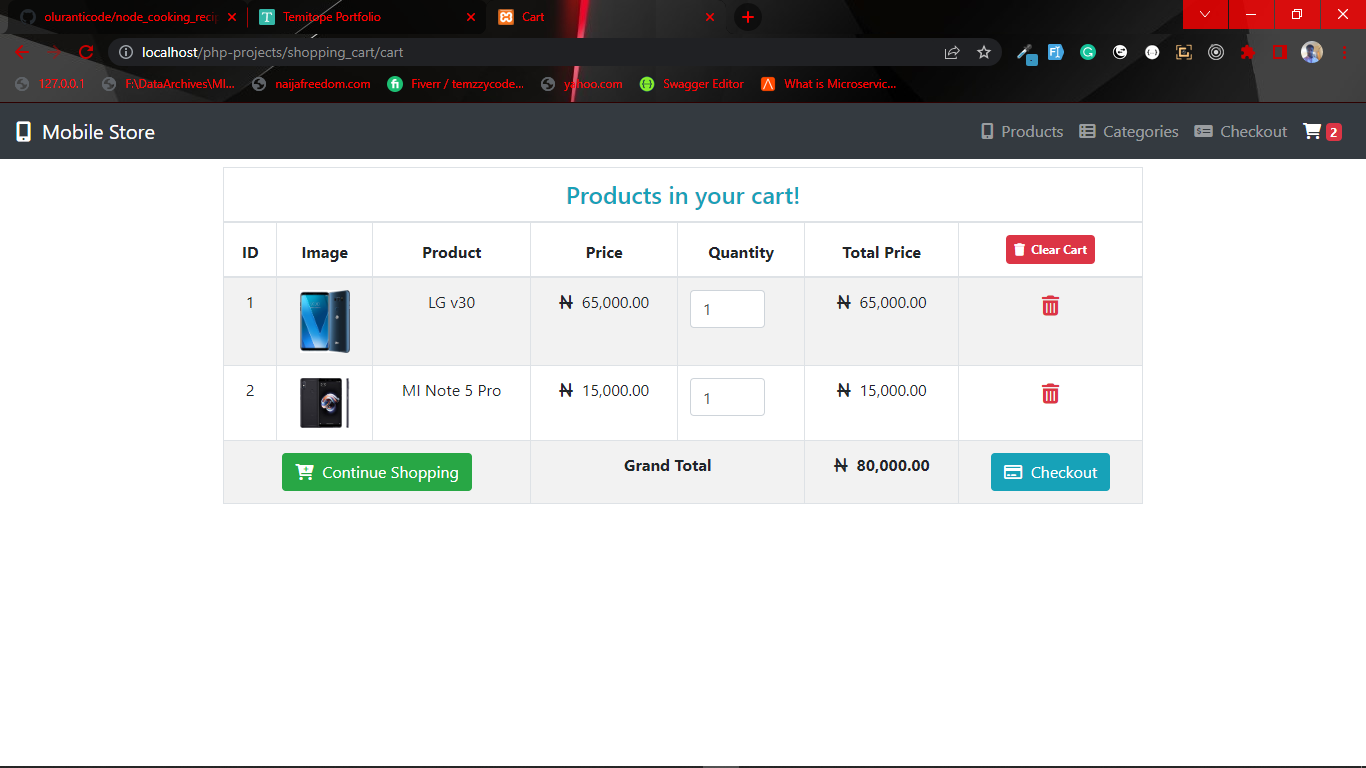Remove MI Note 5 Pro with trash icon
1366x768 pixels.
pyautogui.click(x=1050, y=394)
